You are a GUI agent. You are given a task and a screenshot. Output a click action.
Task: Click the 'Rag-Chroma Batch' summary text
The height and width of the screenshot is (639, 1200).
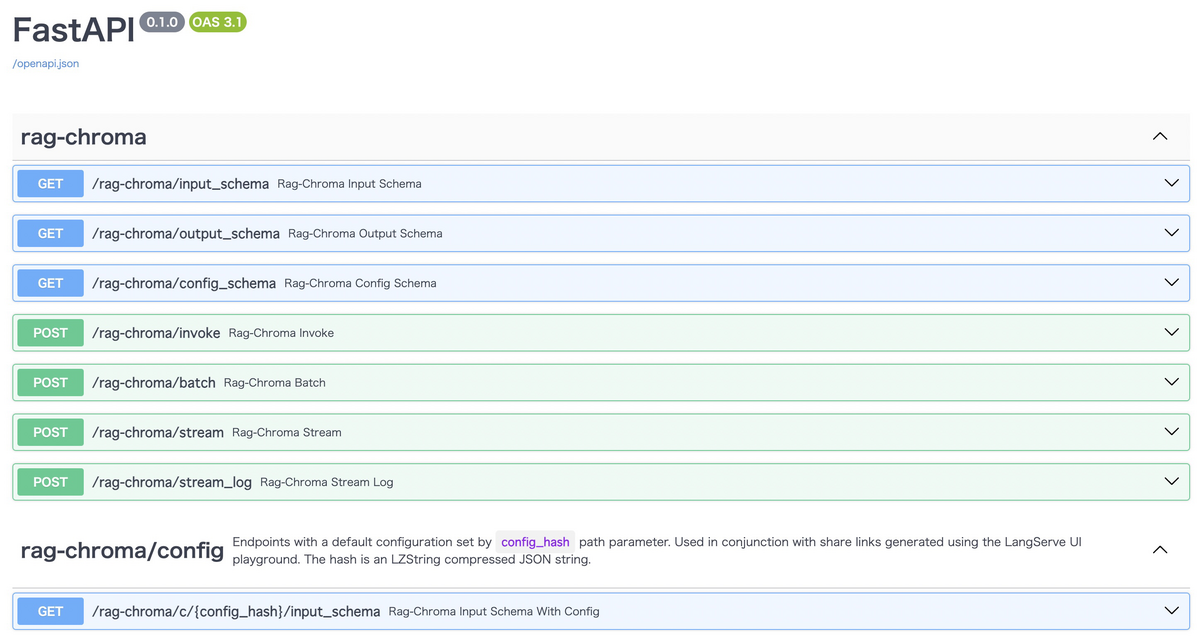(275, 382)
